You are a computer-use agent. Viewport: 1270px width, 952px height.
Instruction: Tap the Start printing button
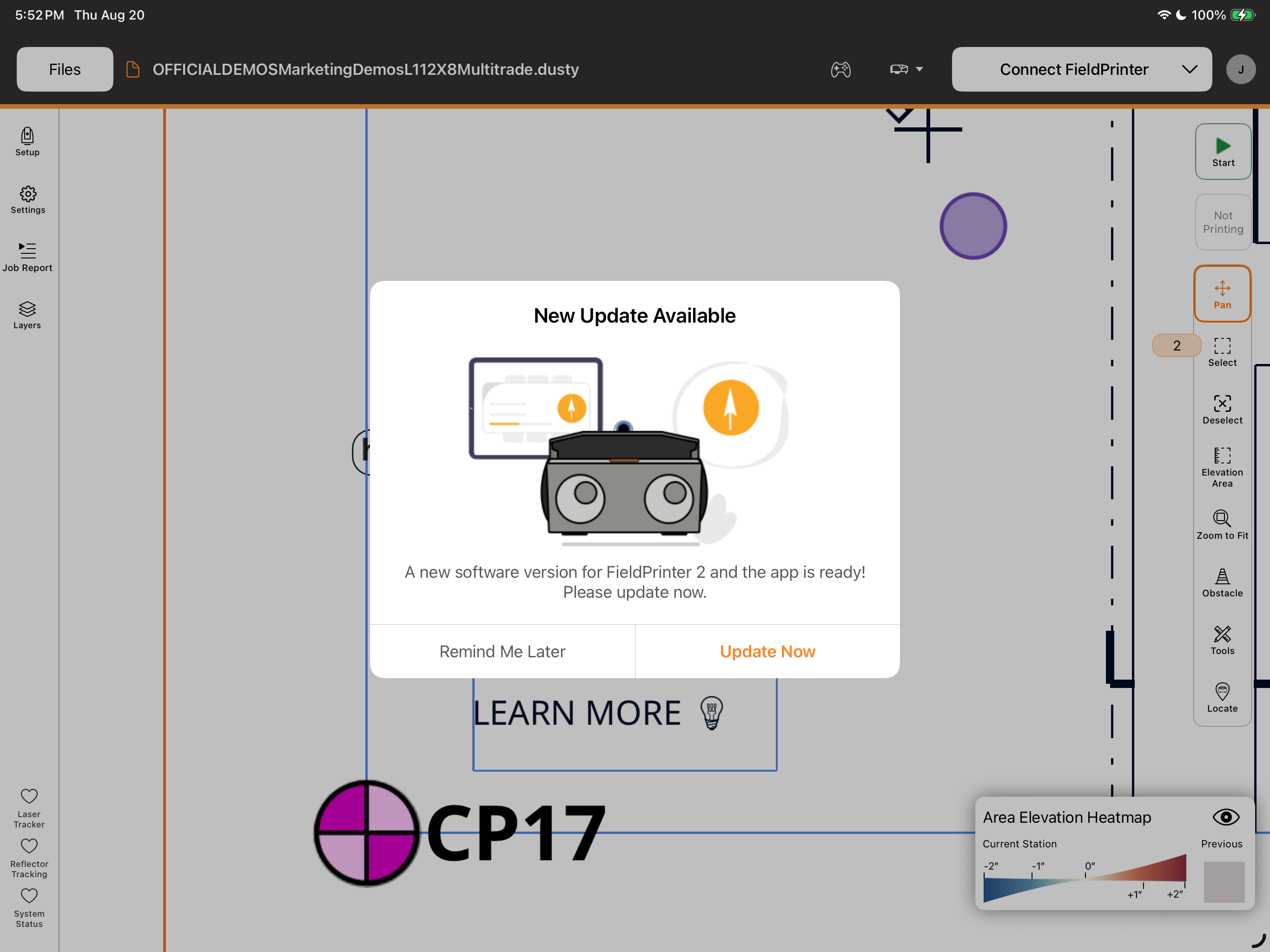click(1223, 152)
